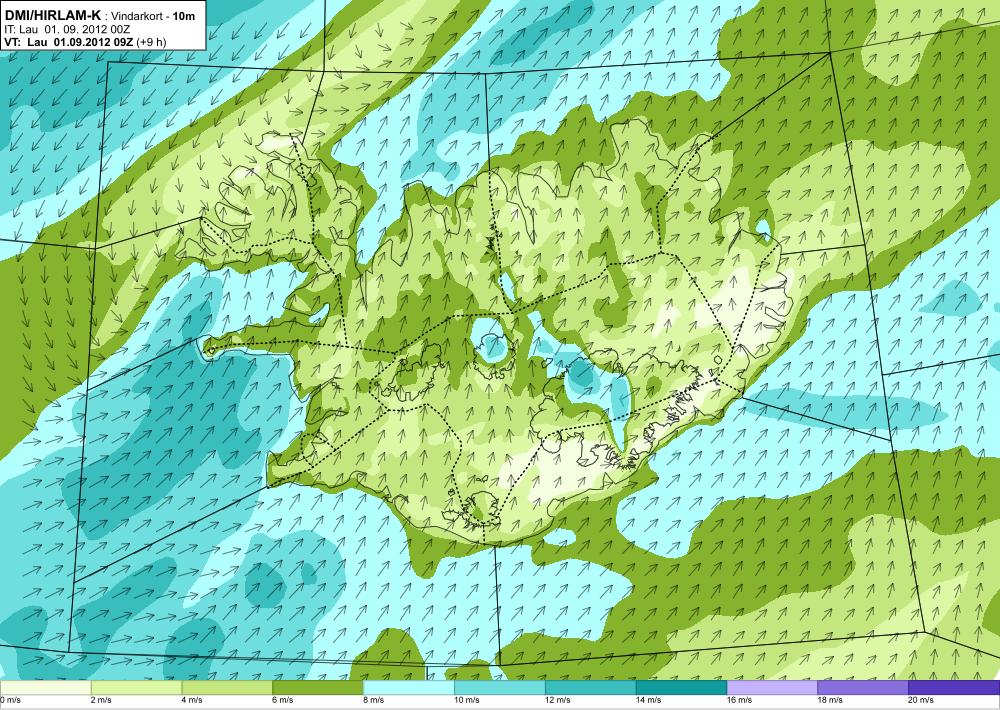Click the '12 m/s' legend label
Viewport: 1000px width, 710px height.
pos(559,700)
